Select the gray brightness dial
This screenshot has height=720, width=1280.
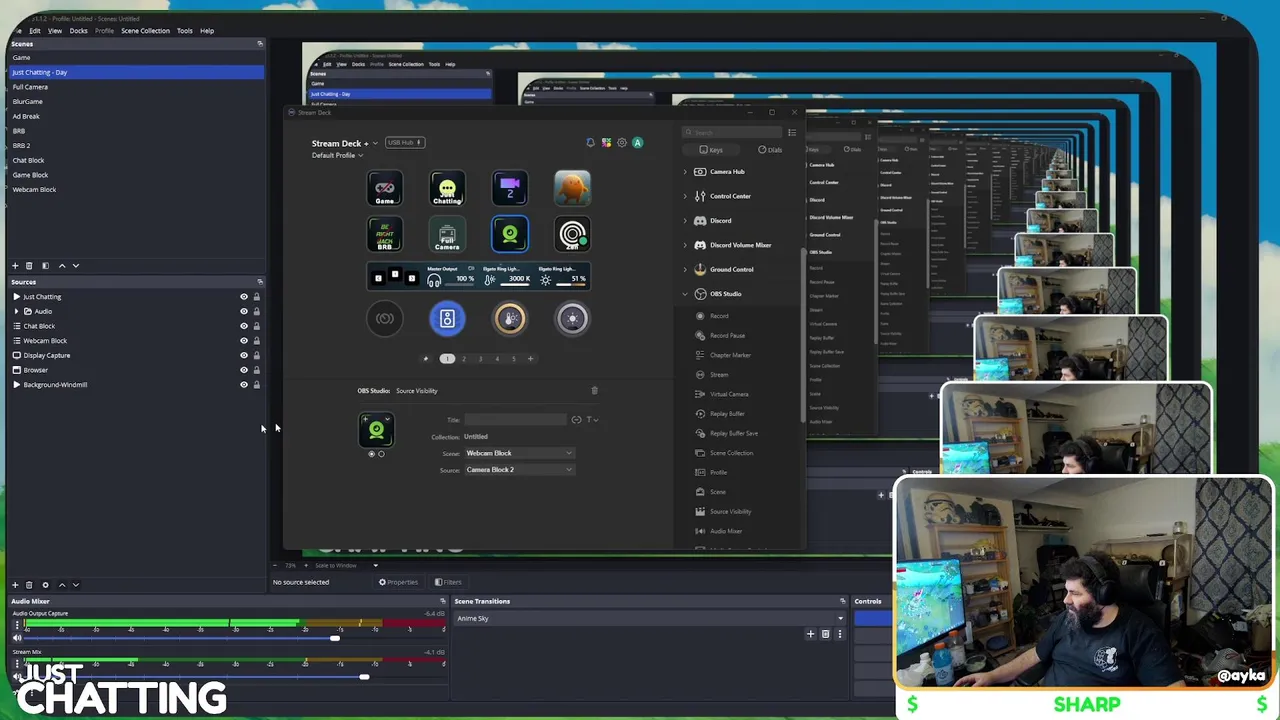pyautogui.click(x=572, y=319)
